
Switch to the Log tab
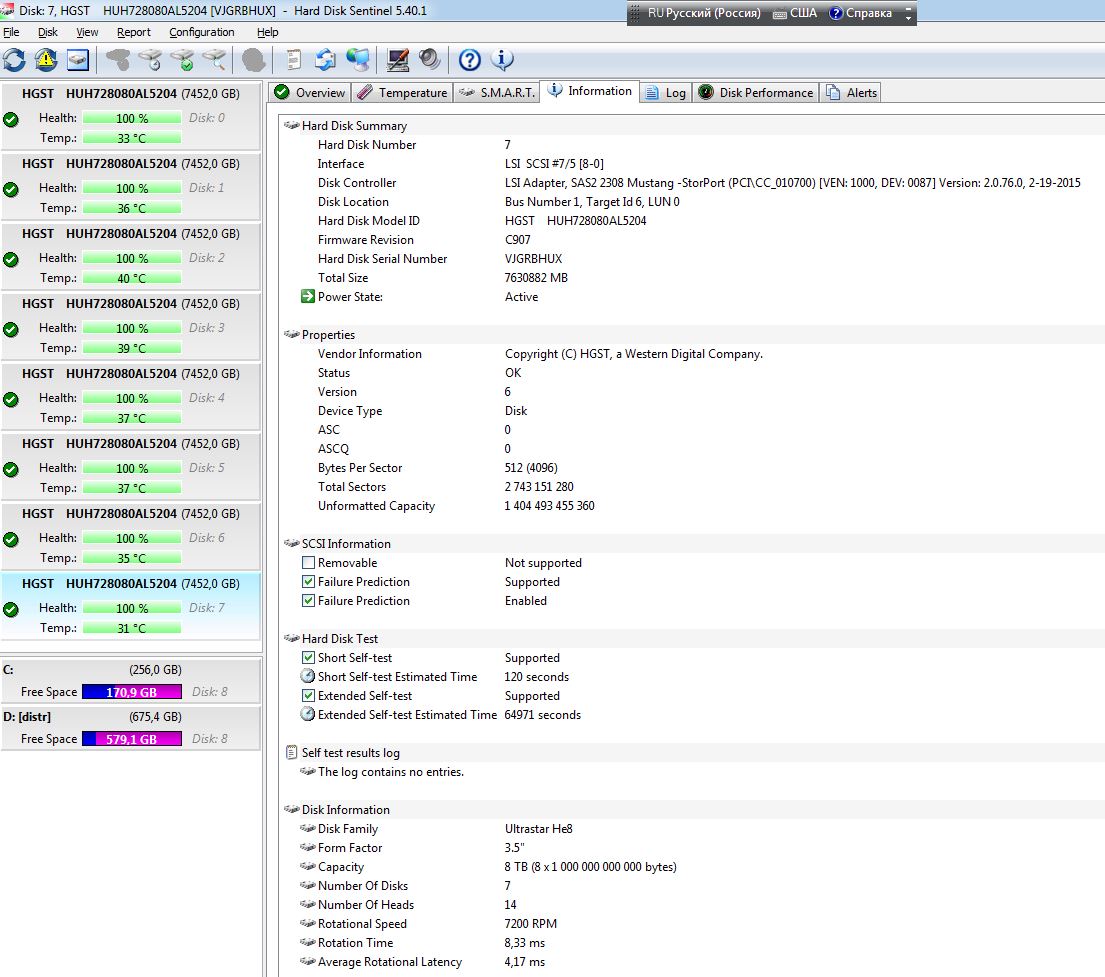tap(666, 92)
